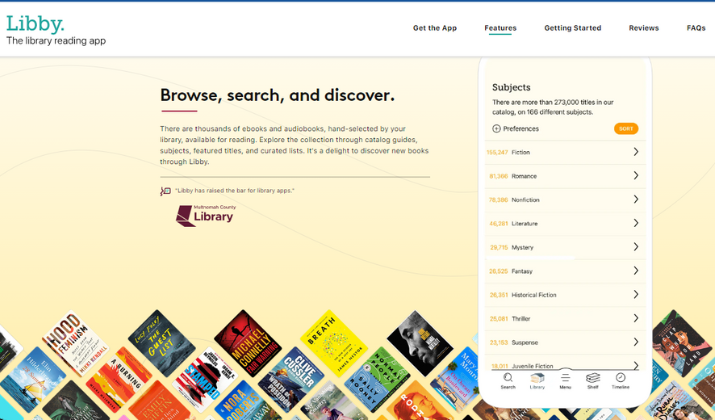Tap the Preferences plus icon
Screen dimensions: 715x420
pos(497,129)
